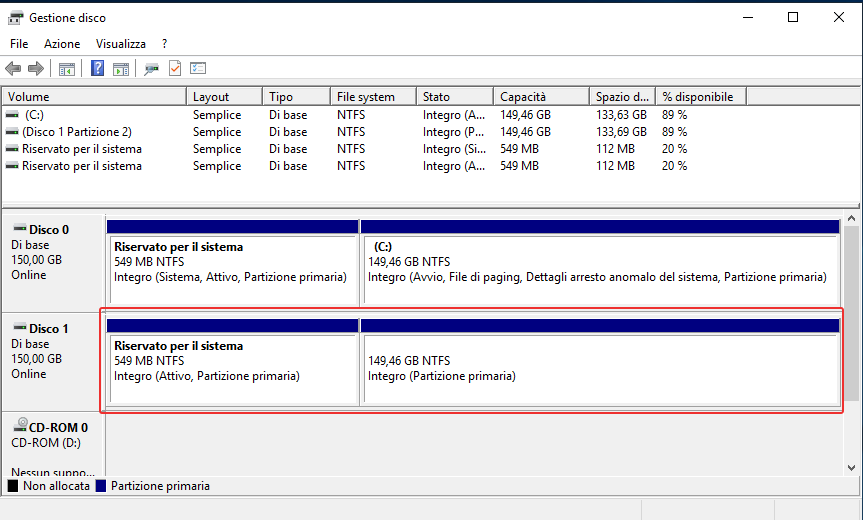Toggle the action pane toolbar icon

click(x=121, y=69)
